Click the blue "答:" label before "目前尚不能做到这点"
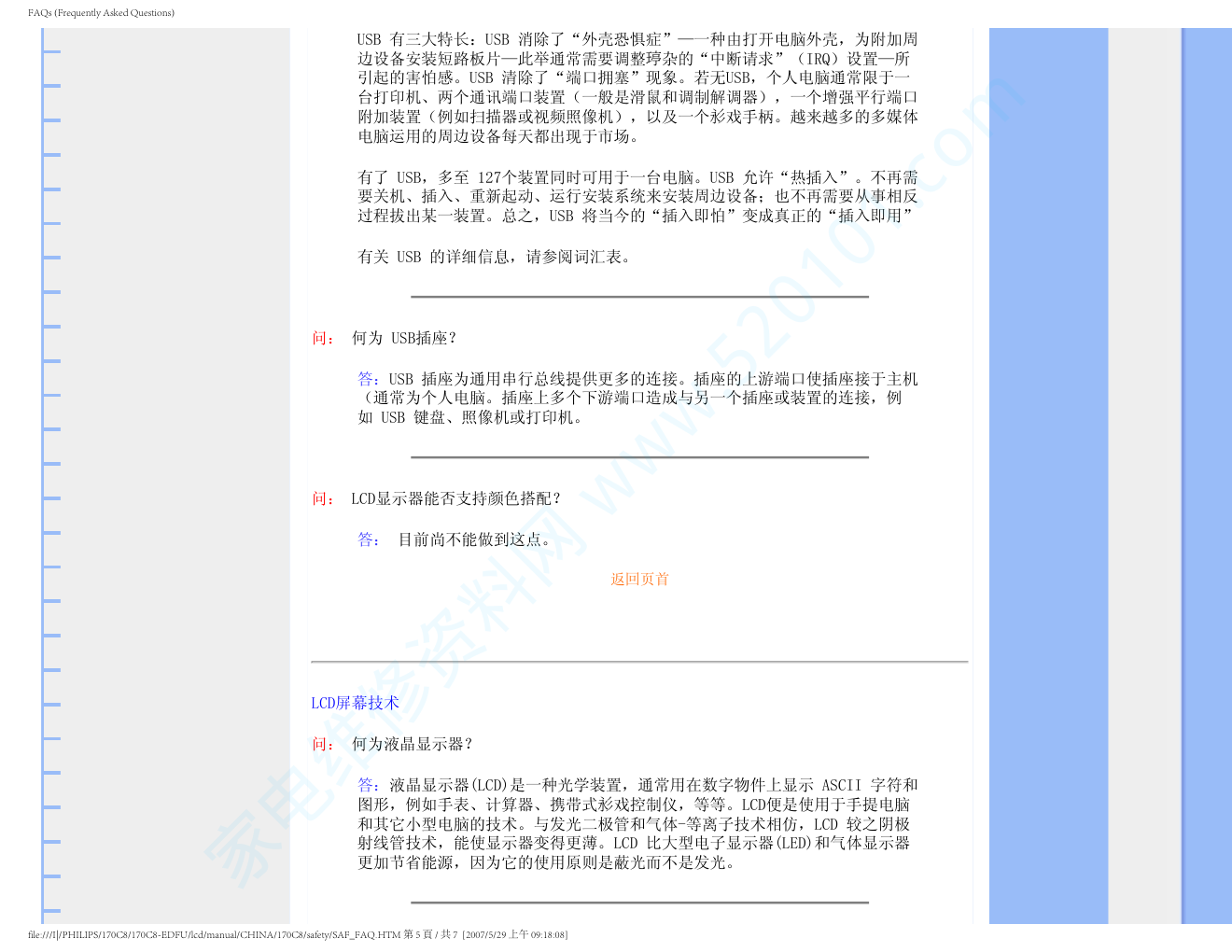Image resolution: width=1232 pixels, height=952 pixels. tap(369, 539)
